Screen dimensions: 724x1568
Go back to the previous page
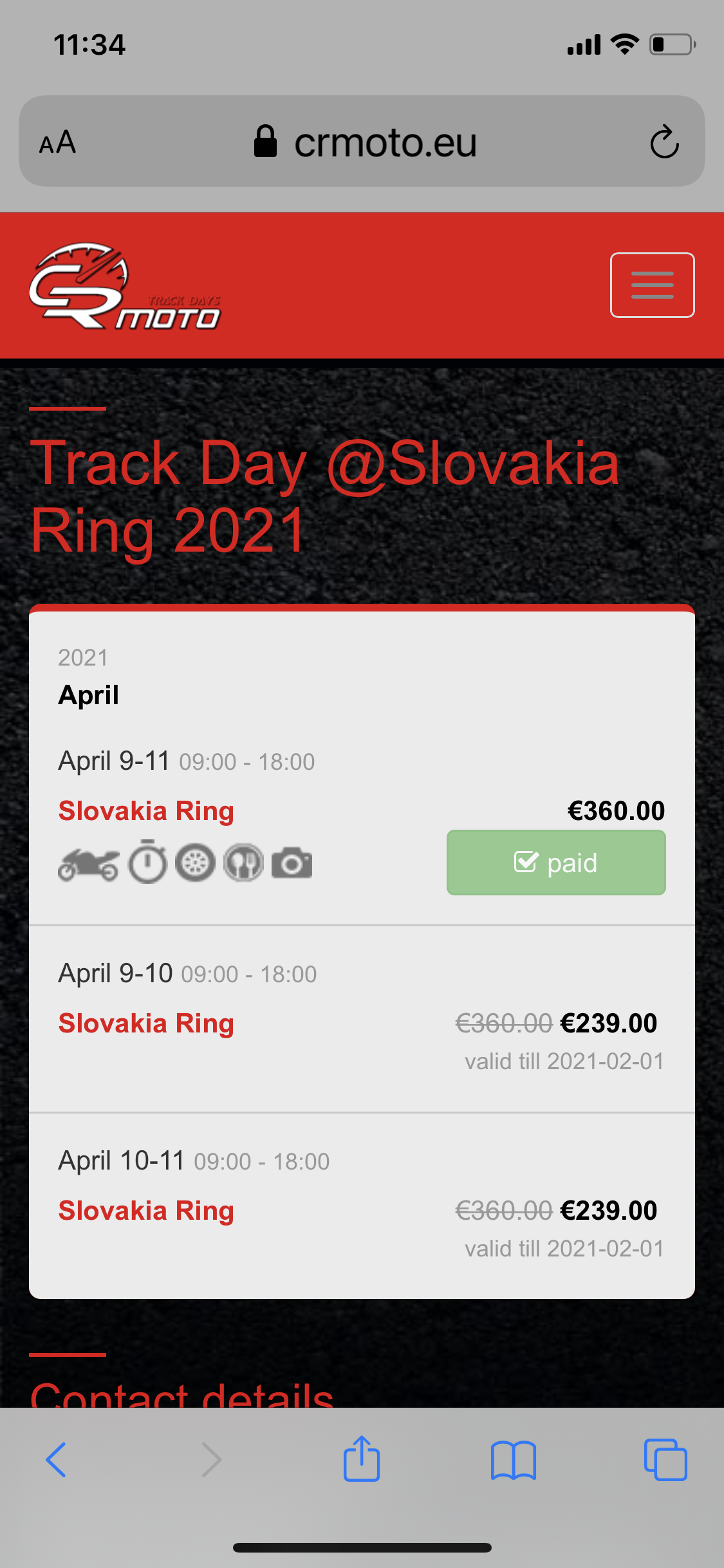(57, 1460)
